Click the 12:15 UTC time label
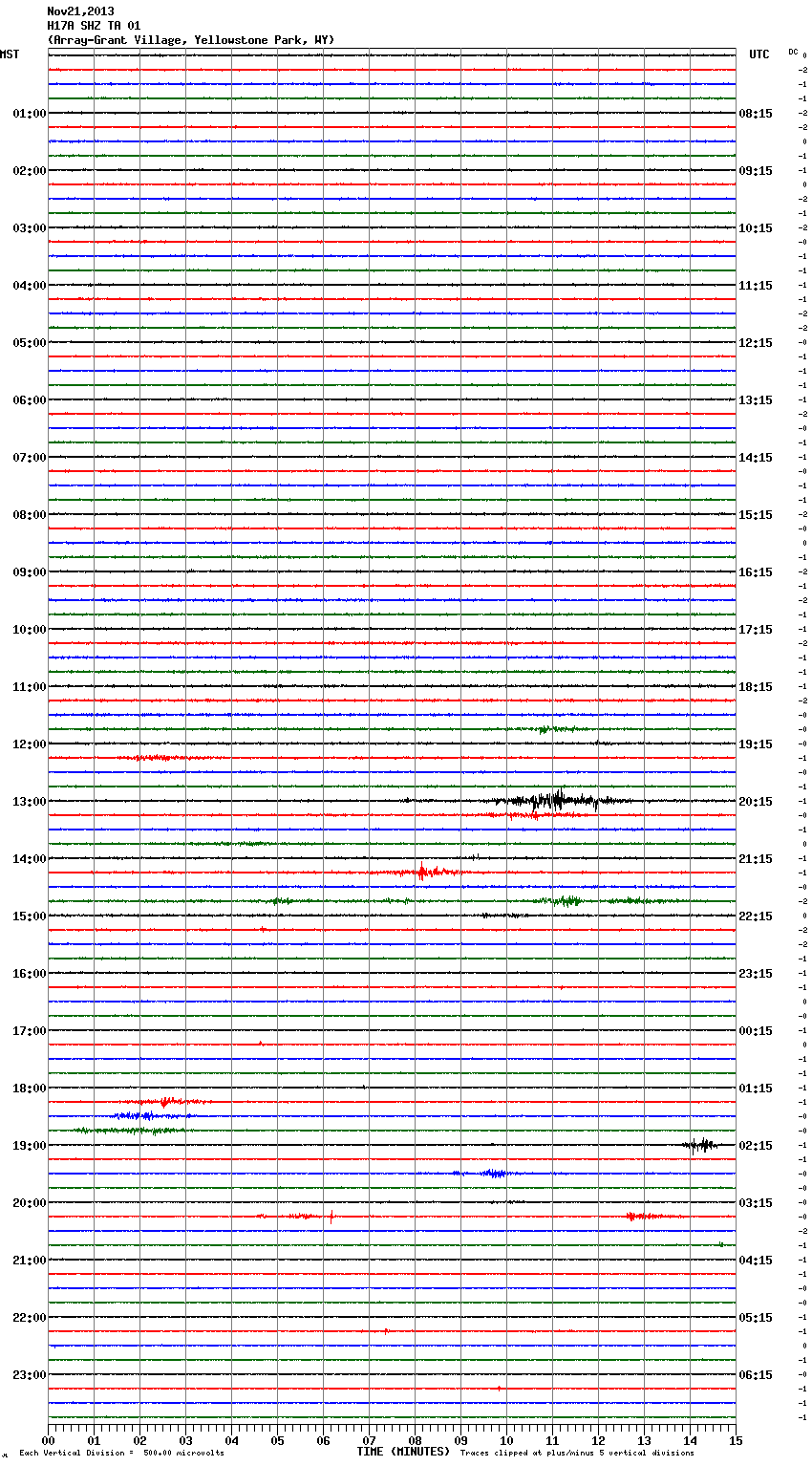Viewport: 812px width, 1466px height. click(756, 343)
